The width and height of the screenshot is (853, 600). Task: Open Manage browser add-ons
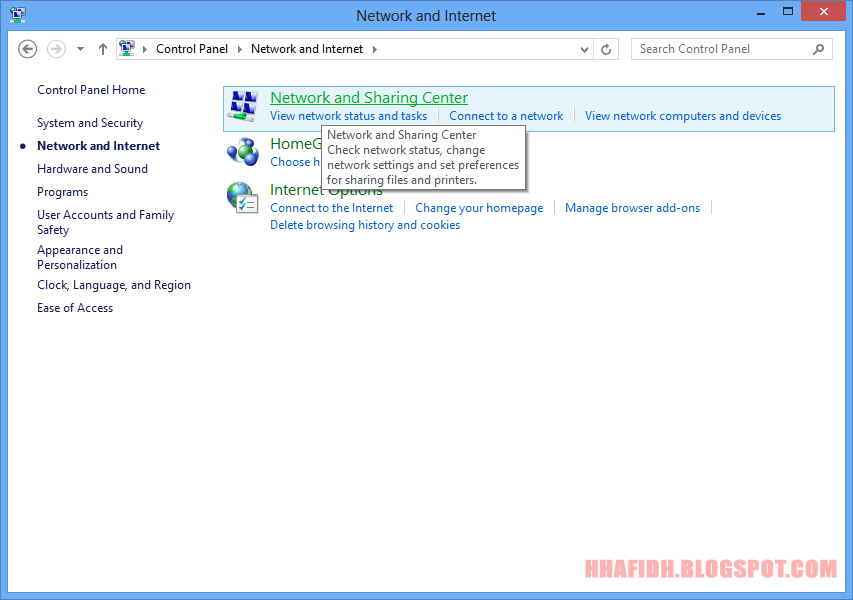pos(632,207)
